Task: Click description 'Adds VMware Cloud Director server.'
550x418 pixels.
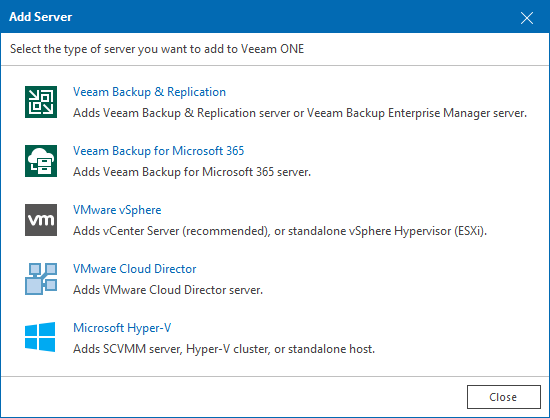Action: coord(168,290)
